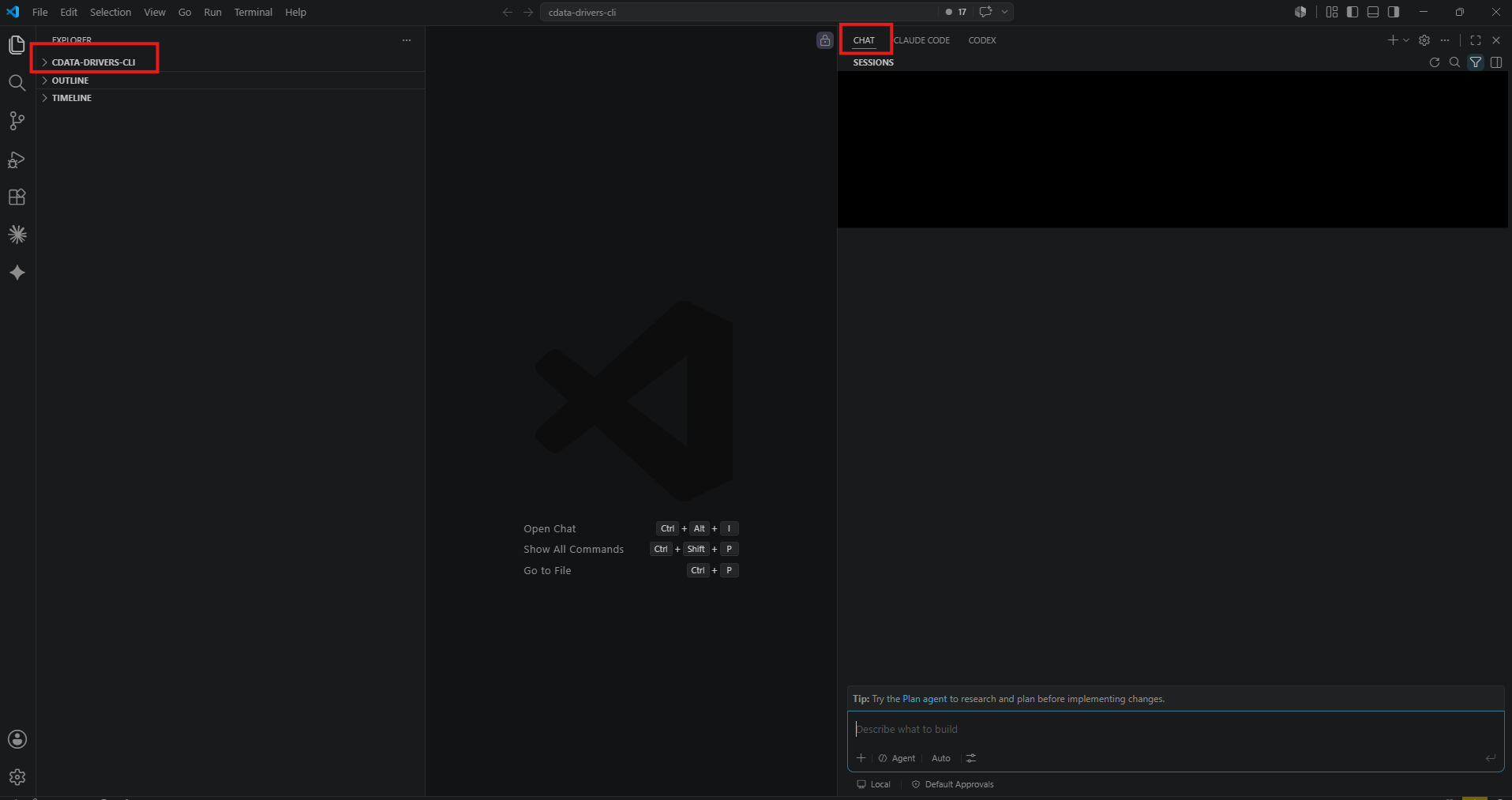Image resolution: width=1512 pixels, height=800 pixels.
Task: Click the VS Code logo in title bar
Action: [x=13, y=12]
